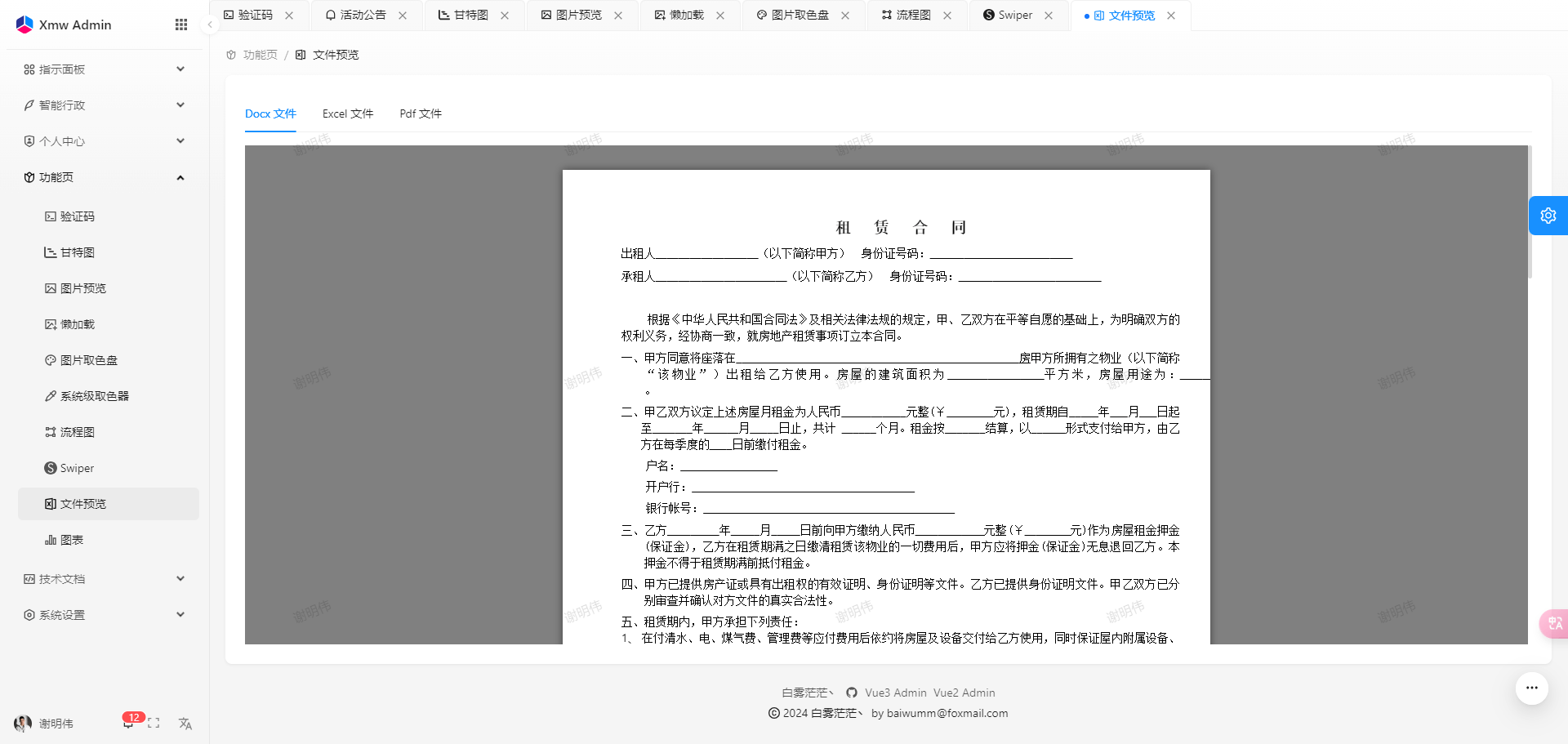Click the username 谢明伟 in sidebar footer
This screenshot has width=1568, height=744.
click(56, 724)
